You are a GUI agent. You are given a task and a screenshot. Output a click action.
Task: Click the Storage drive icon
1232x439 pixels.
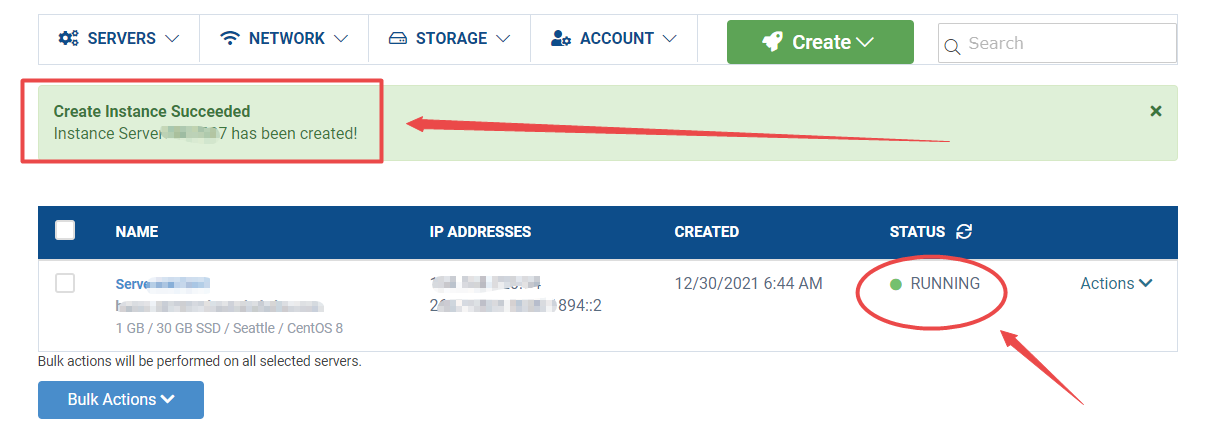[397, 38]
